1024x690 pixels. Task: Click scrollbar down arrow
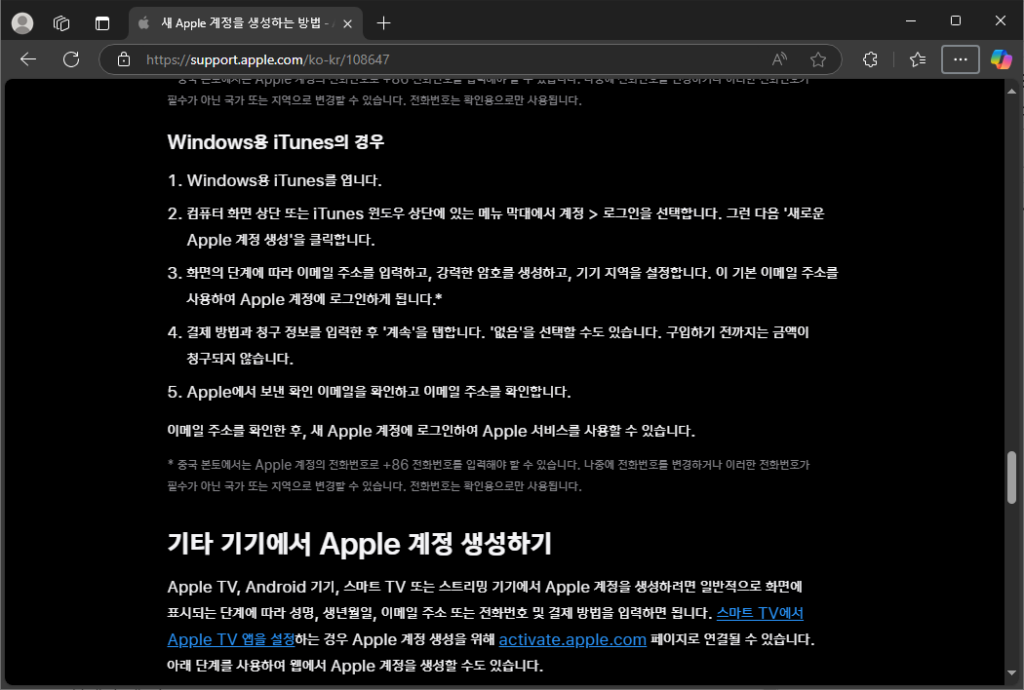point(1011,672)
